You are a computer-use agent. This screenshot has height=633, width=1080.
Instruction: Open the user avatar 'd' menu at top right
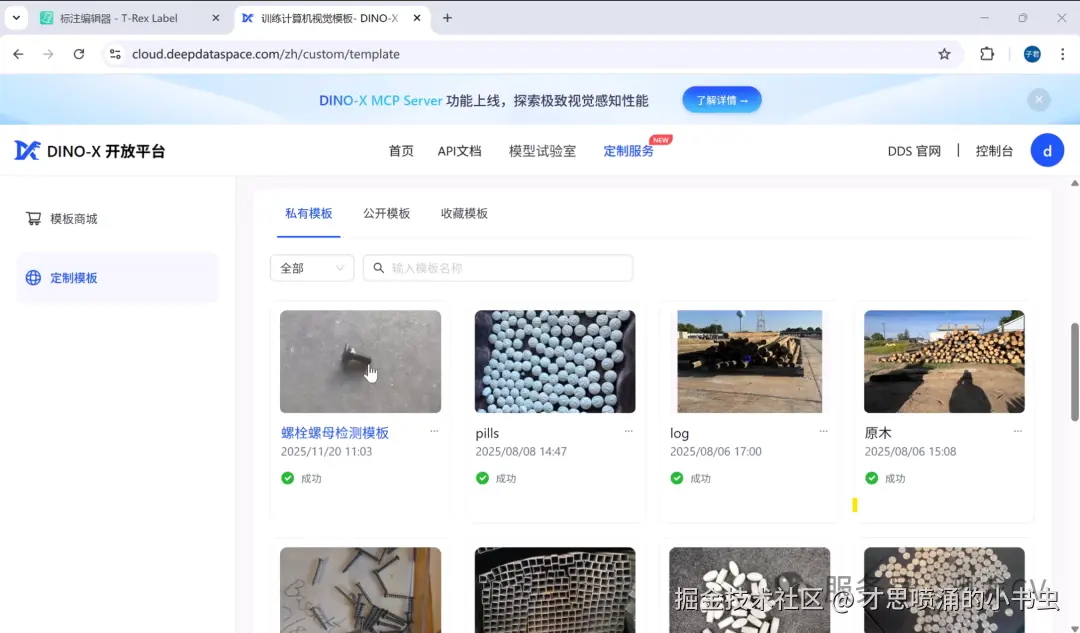tap(1047, 150)
